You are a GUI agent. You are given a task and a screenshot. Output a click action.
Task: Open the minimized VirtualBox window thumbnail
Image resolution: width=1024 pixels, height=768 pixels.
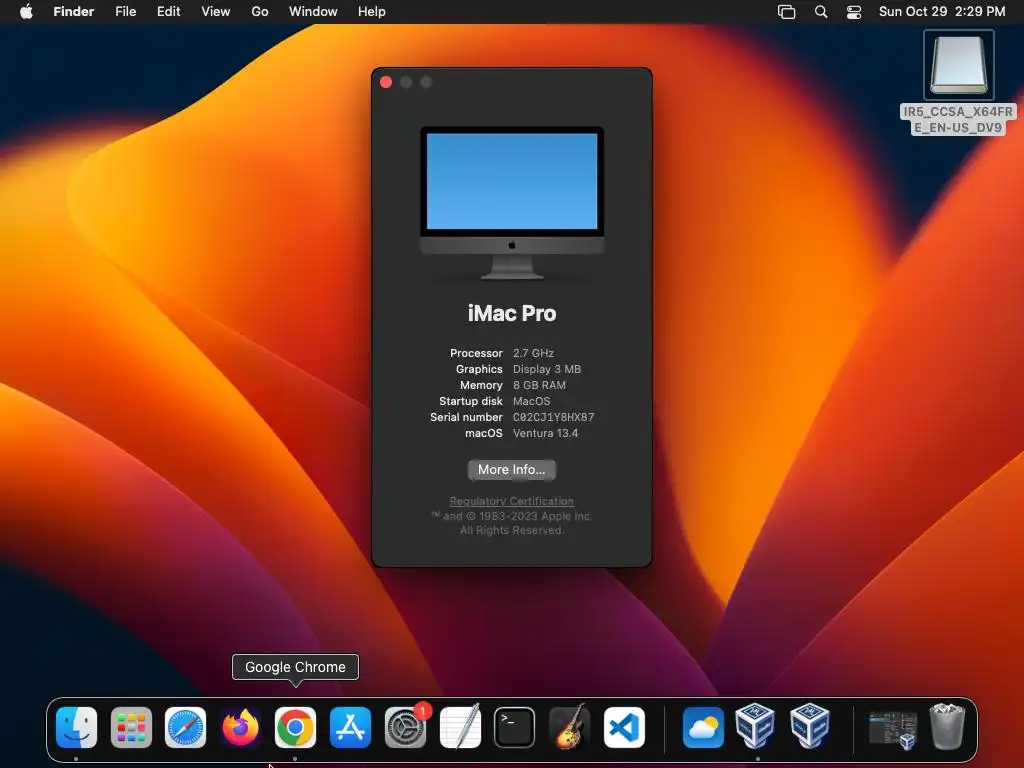click(892, 729)
